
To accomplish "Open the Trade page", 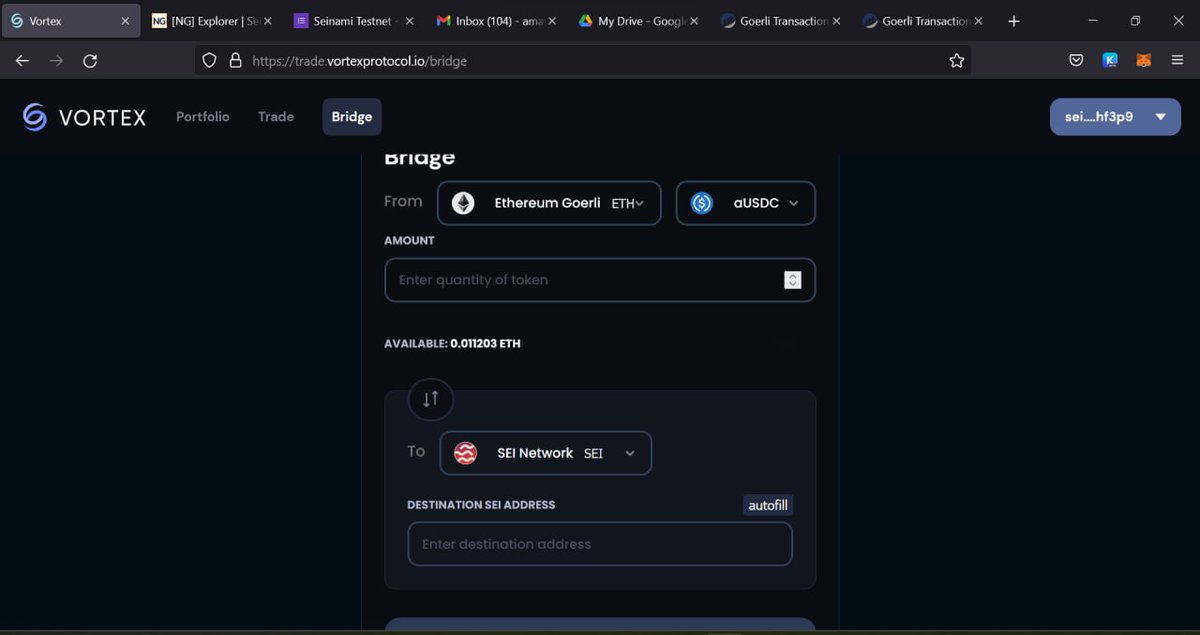I will 276,117.
